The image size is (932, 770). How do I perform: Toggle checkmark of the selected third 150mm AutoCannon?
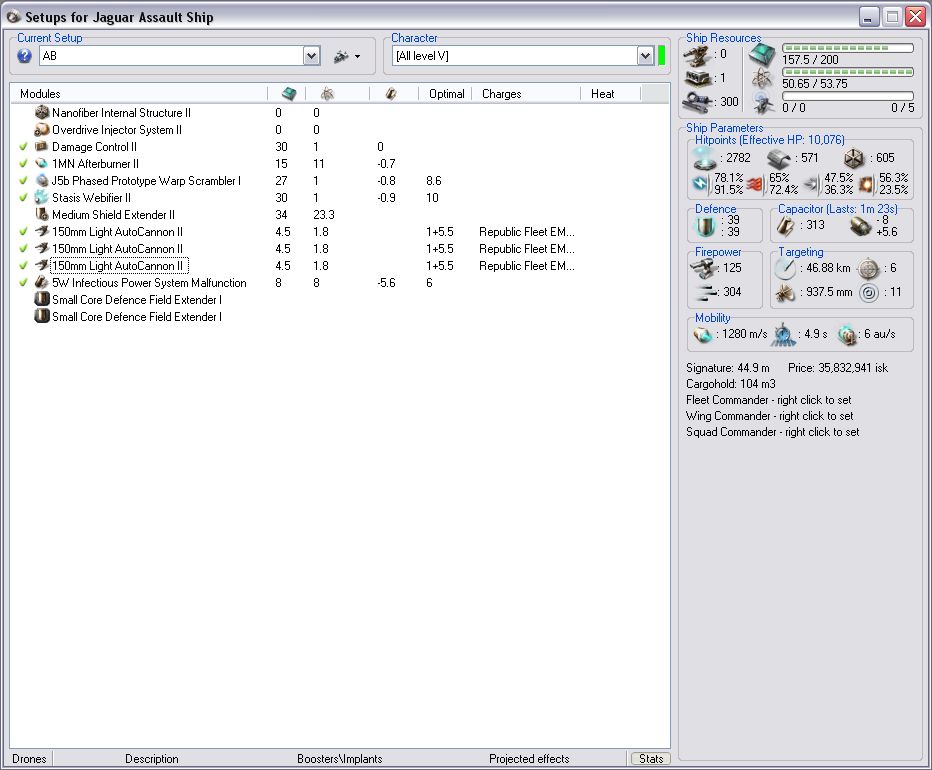click(23, 266)
